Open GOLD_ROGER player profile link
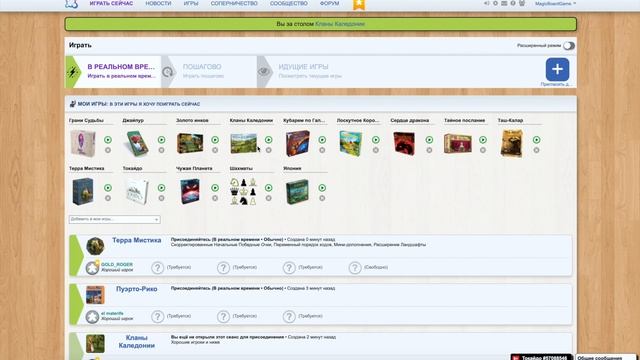The image size is (640, 360). tap(117, 264)
